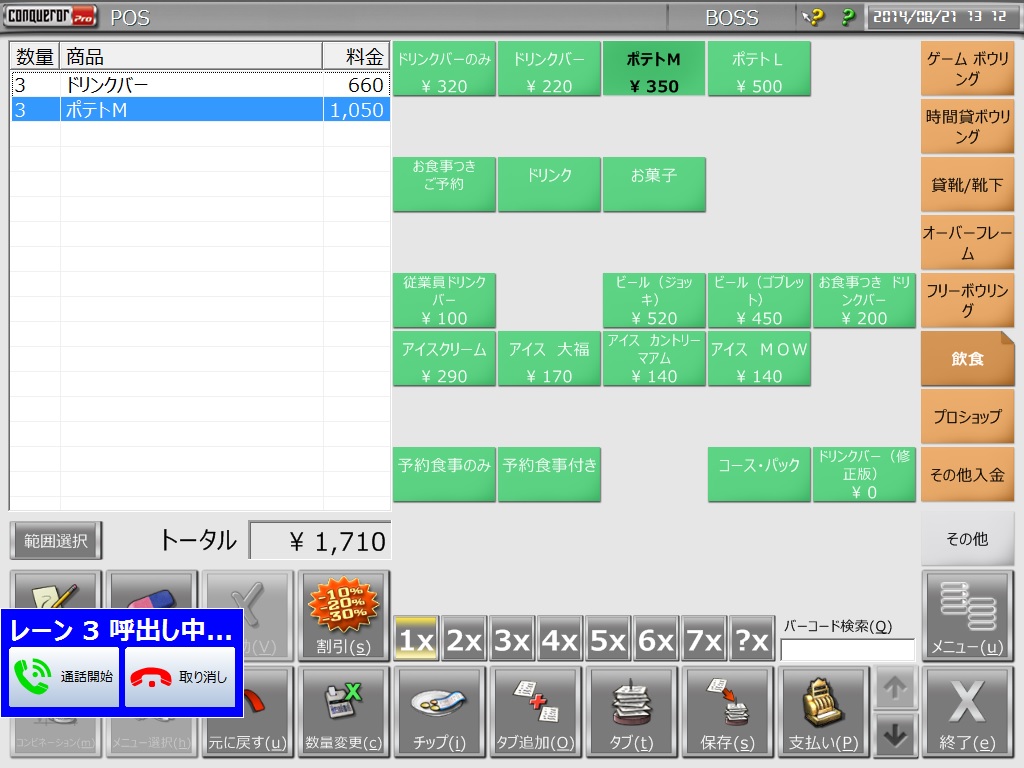The image size is (1024, 768).
Task: Click the green question mark help icon
Action: (x=847, y=18)
